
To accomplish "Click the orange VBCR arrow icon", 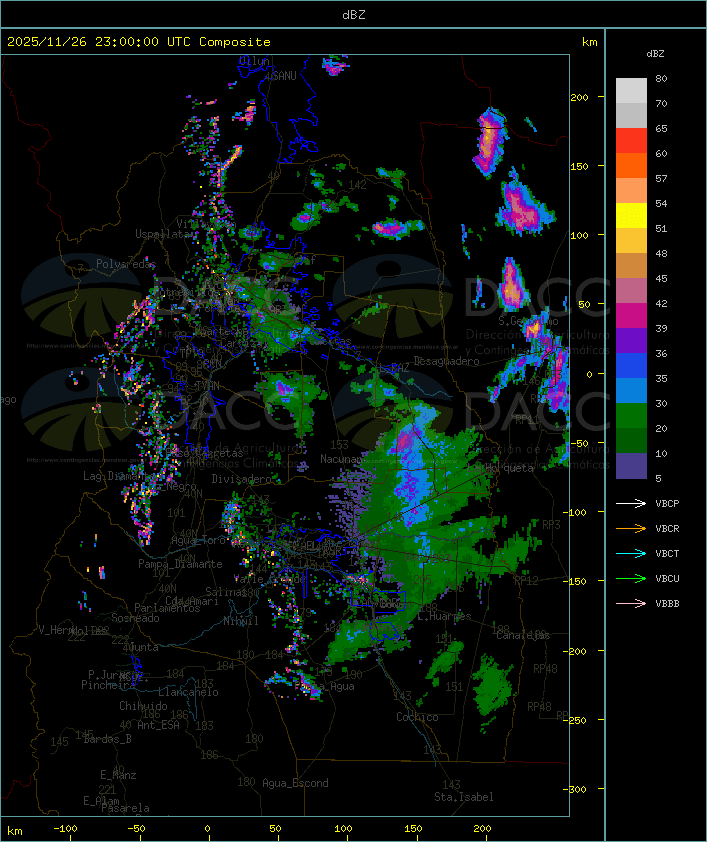I will click(631, 528).
